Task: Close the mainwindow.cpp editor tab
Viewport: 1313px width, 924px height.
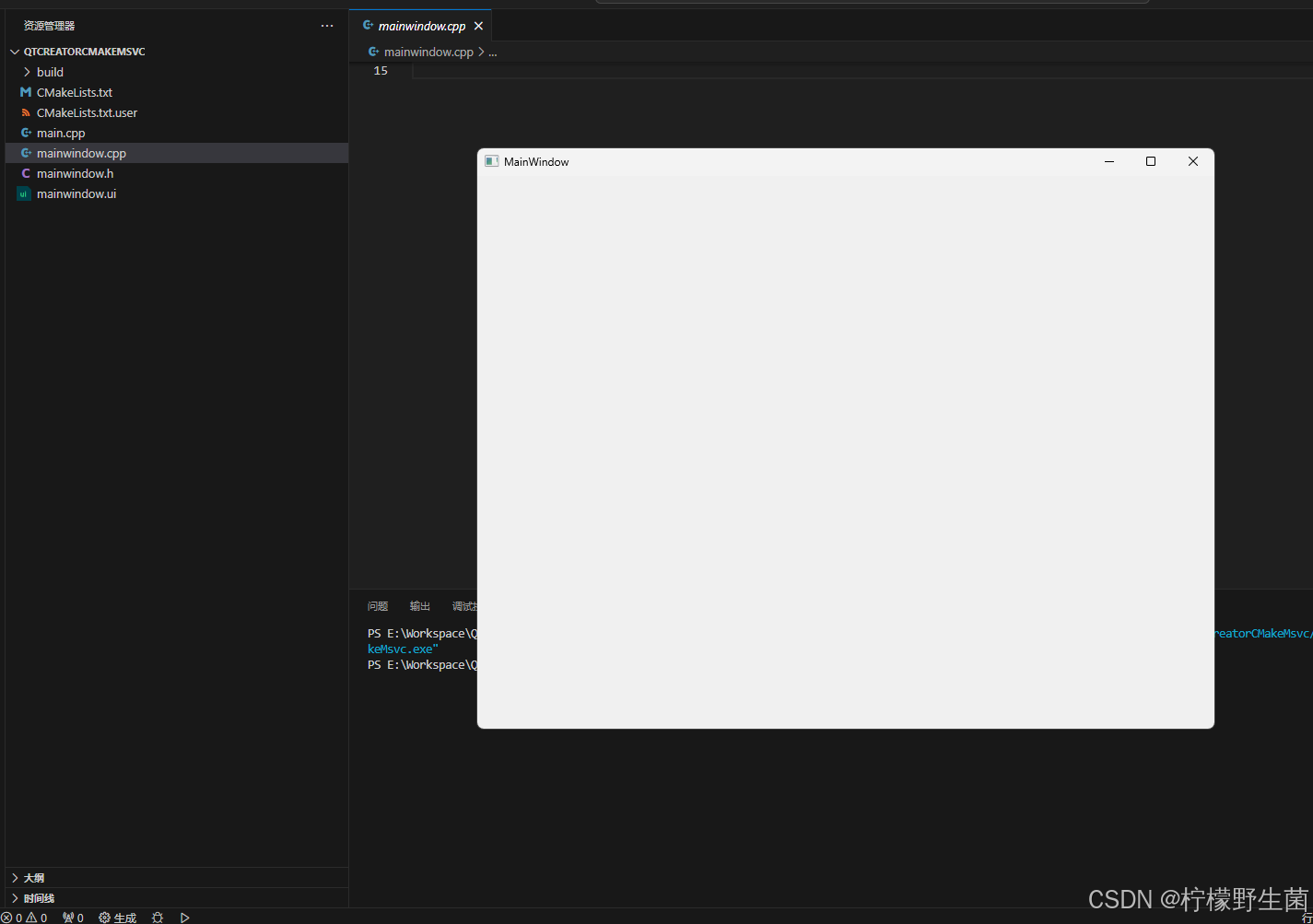Action: click(x=478, y=26)
